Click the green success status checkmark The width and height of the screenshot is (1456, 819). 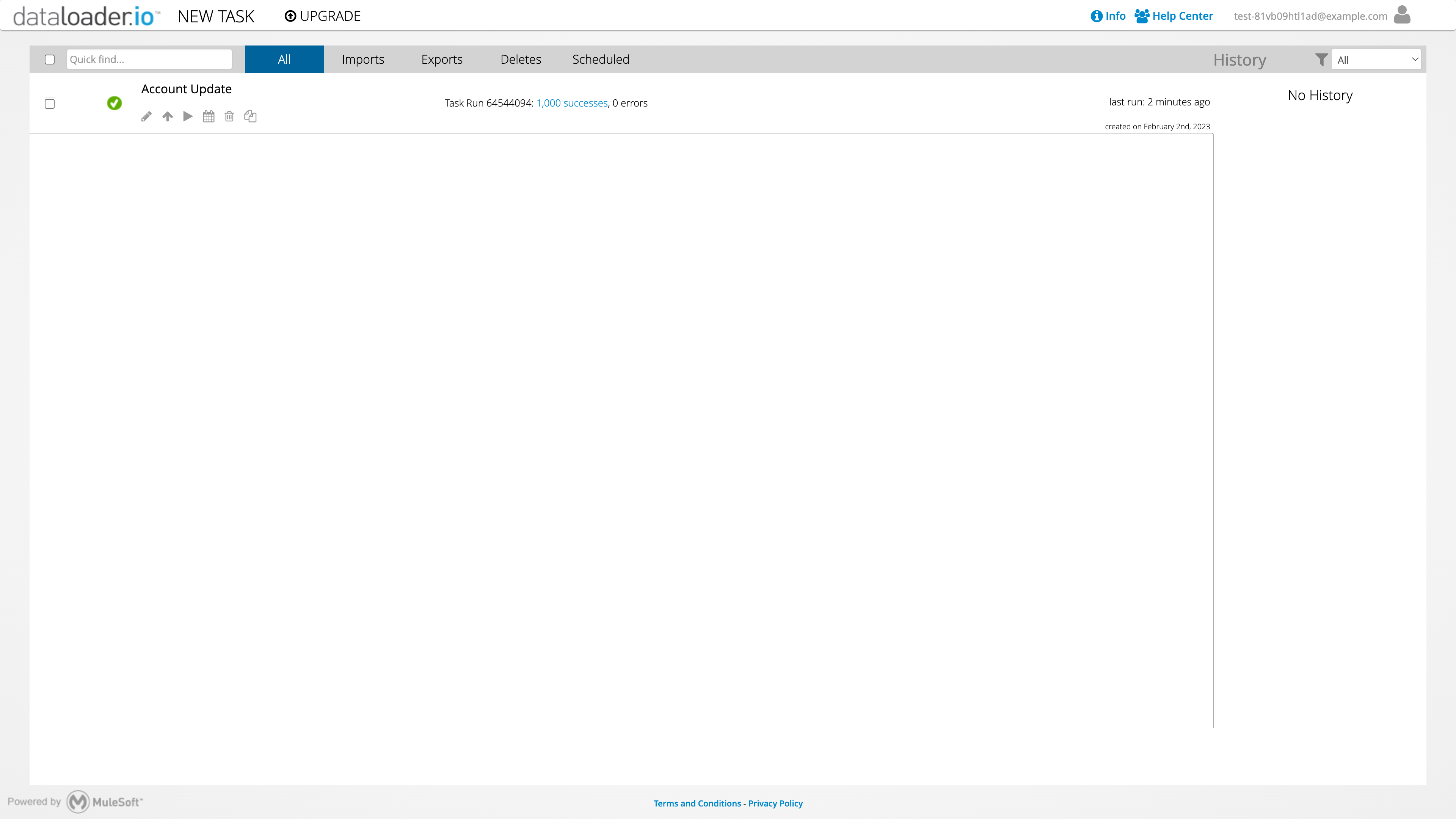(114, 104)
